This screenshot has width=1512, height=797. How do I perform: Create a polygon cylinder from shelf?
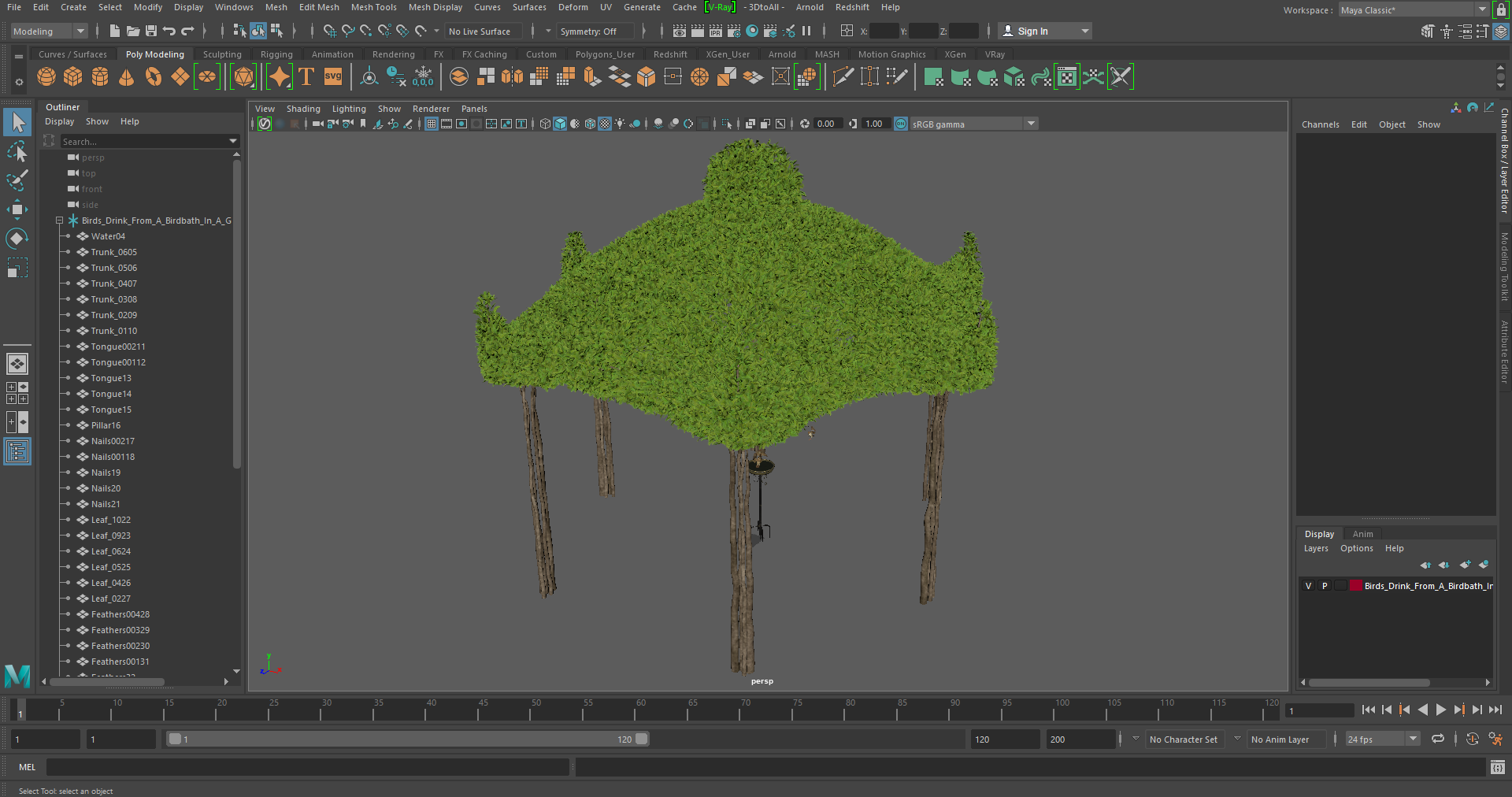click(100, 76)
